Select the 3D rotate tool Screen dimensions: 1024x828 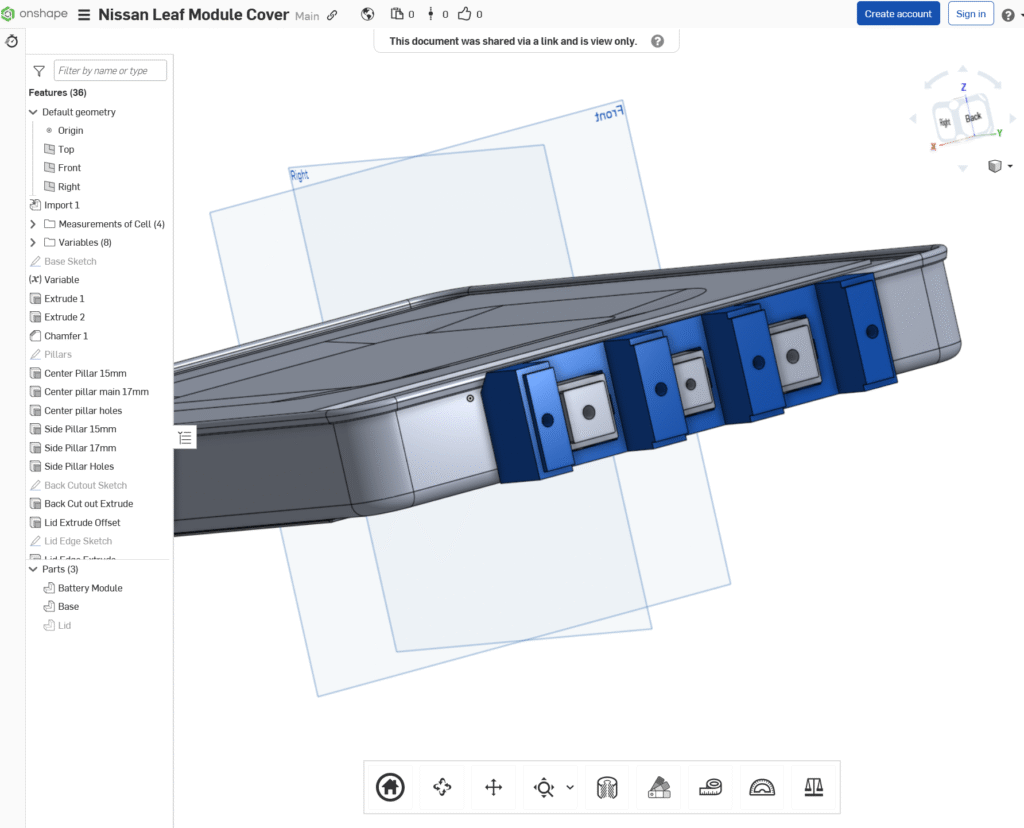click(x=442, y=787)
